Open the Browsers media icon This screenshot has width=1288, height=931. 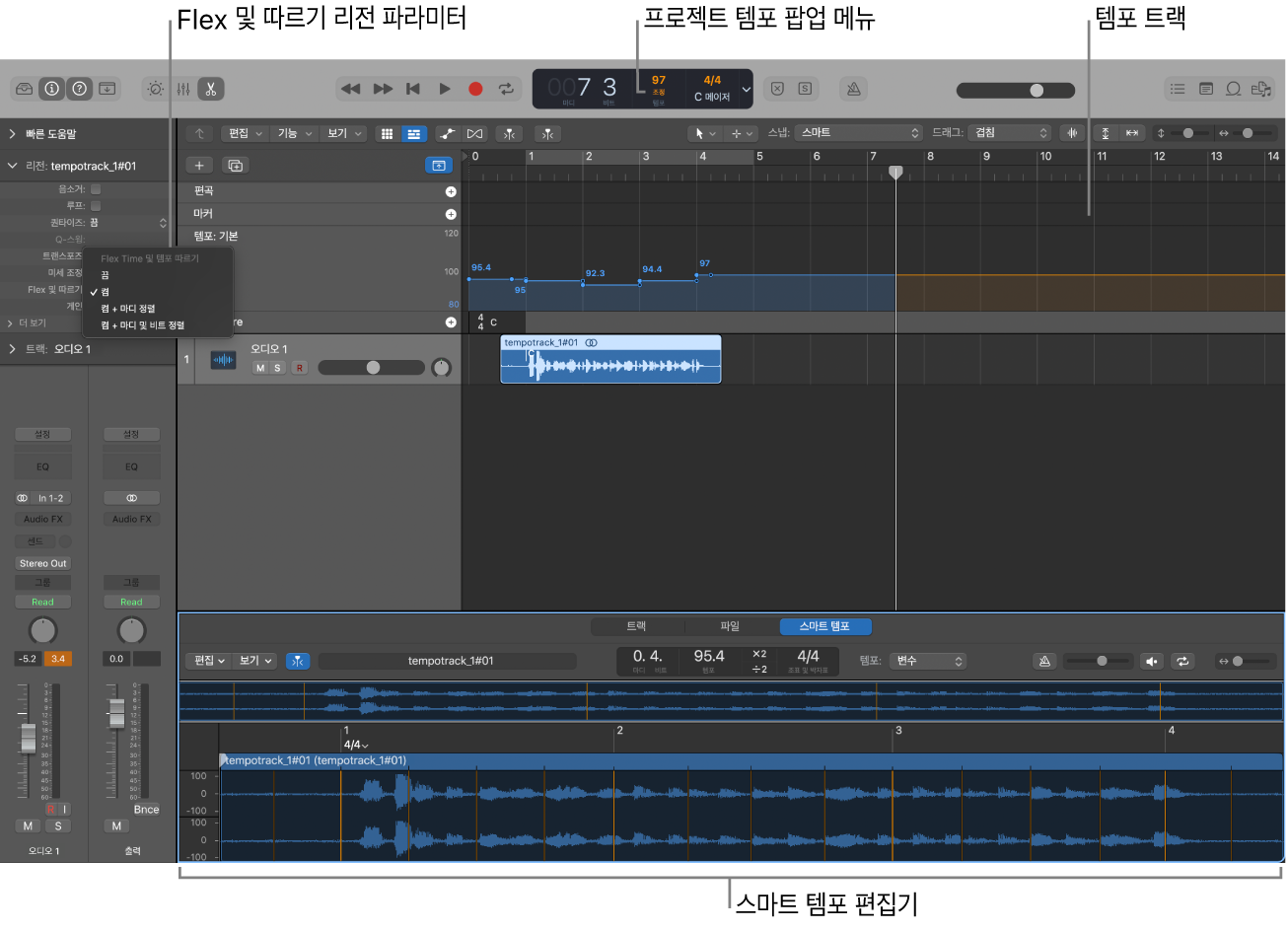1260,89
